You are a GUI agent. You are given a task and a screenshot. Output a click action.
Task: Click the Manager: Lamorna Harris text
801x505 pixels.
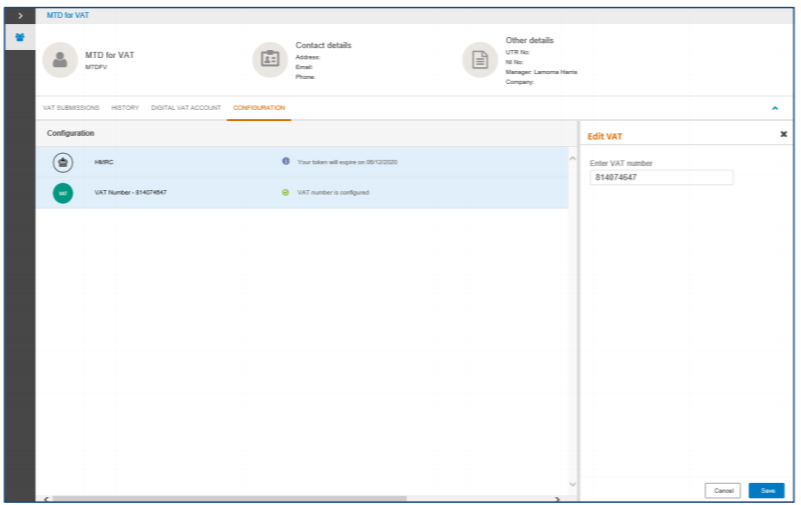pos(541,72)
